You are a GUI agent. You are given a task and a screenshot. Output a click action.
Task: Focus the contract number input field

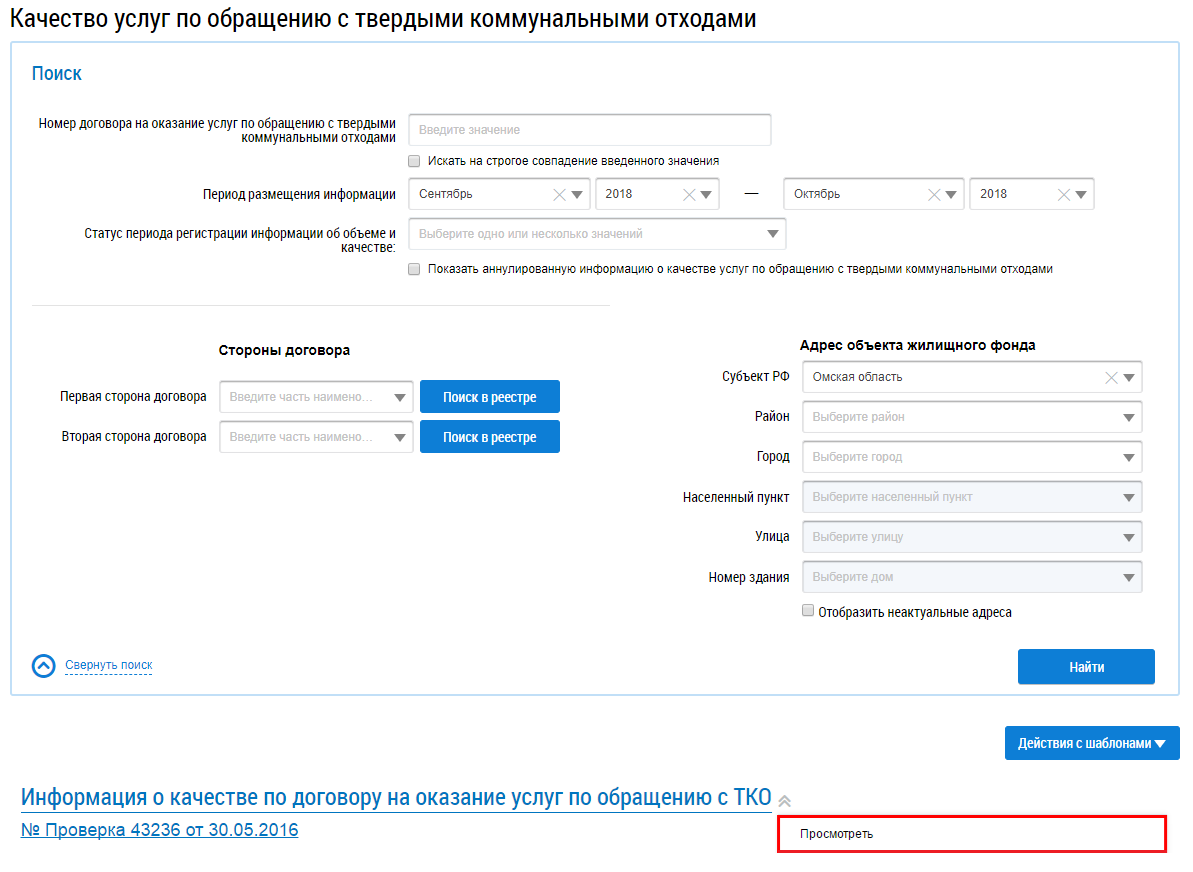tap(589, 130)
